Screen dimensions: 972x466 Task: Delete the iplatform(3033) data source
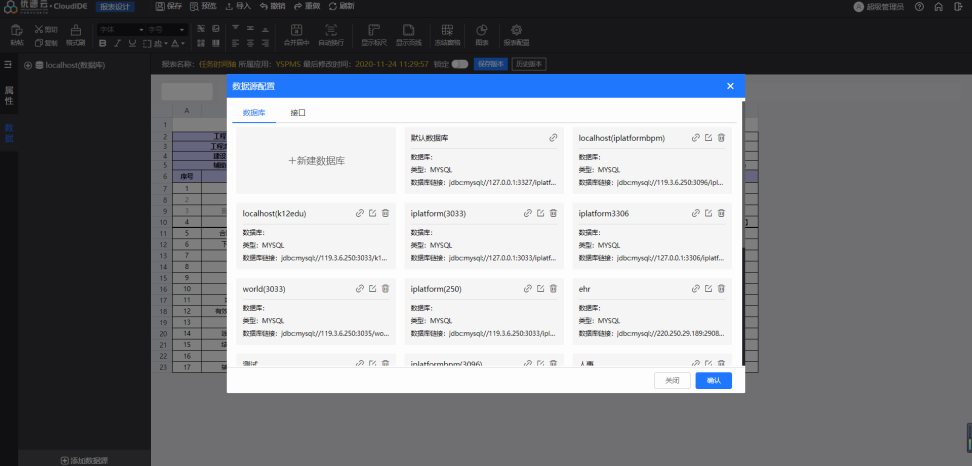[553, 213]
